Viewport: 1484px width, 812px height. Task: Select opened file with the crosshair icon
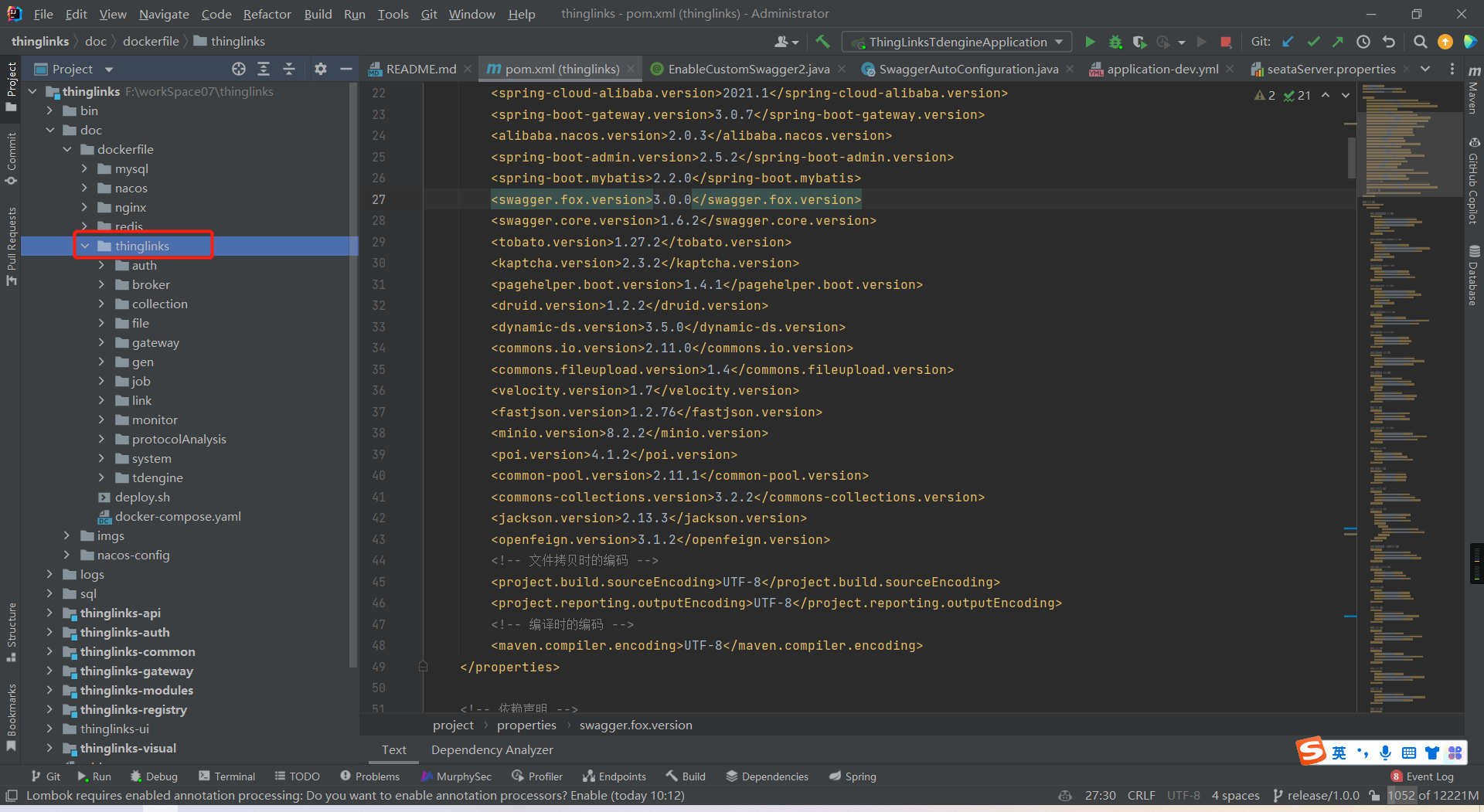[x=239, y=69]
